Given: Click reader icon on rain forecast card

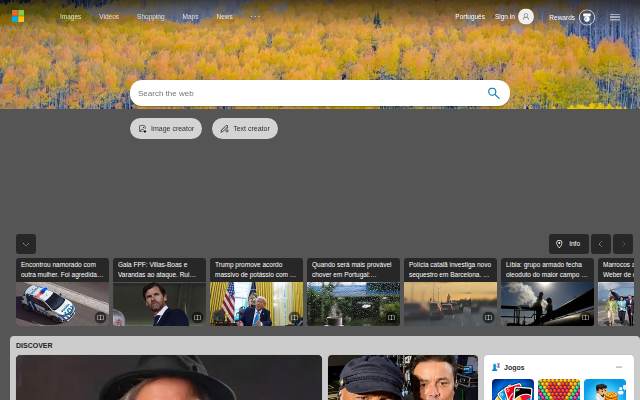Looking at the screenshot, I should coord(391,317).
